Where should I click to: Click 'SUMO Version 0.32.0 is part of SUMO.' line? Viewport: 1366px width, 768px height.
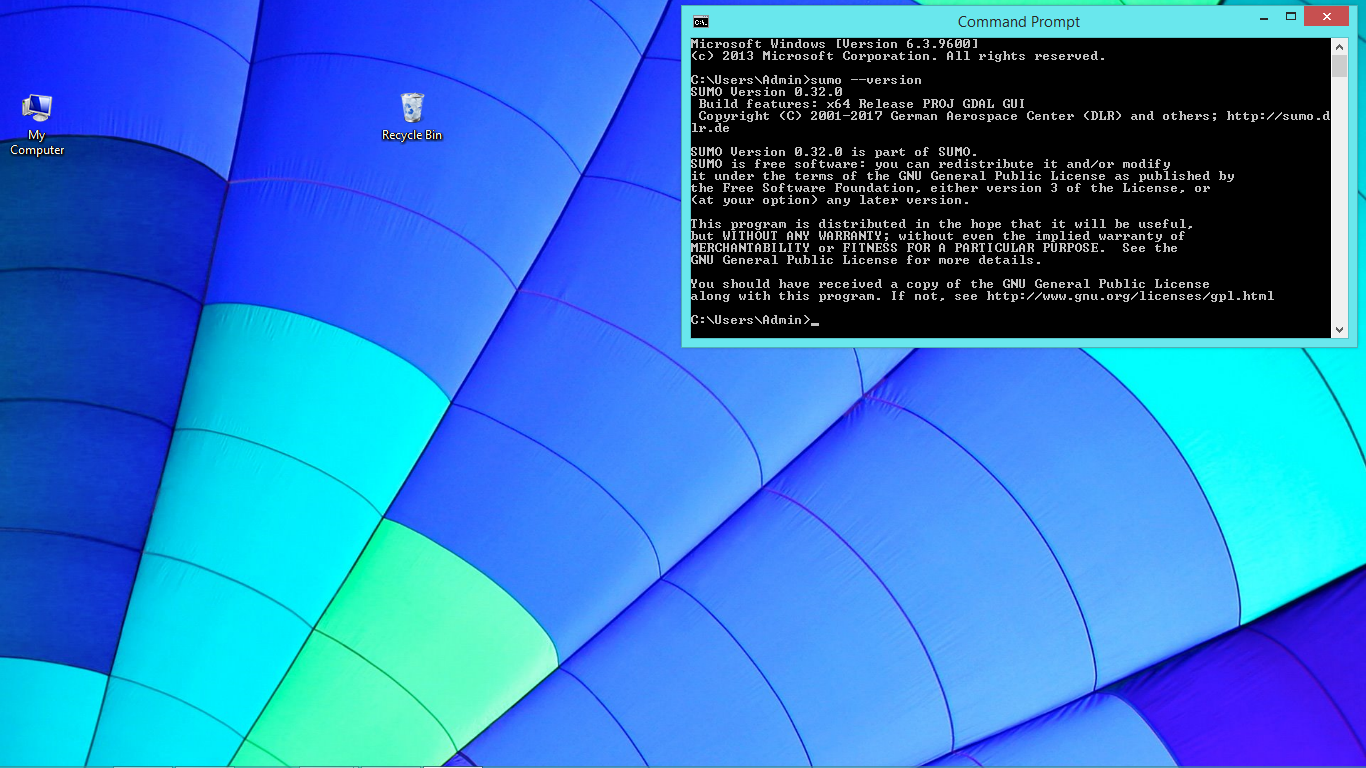click(834, 152)
